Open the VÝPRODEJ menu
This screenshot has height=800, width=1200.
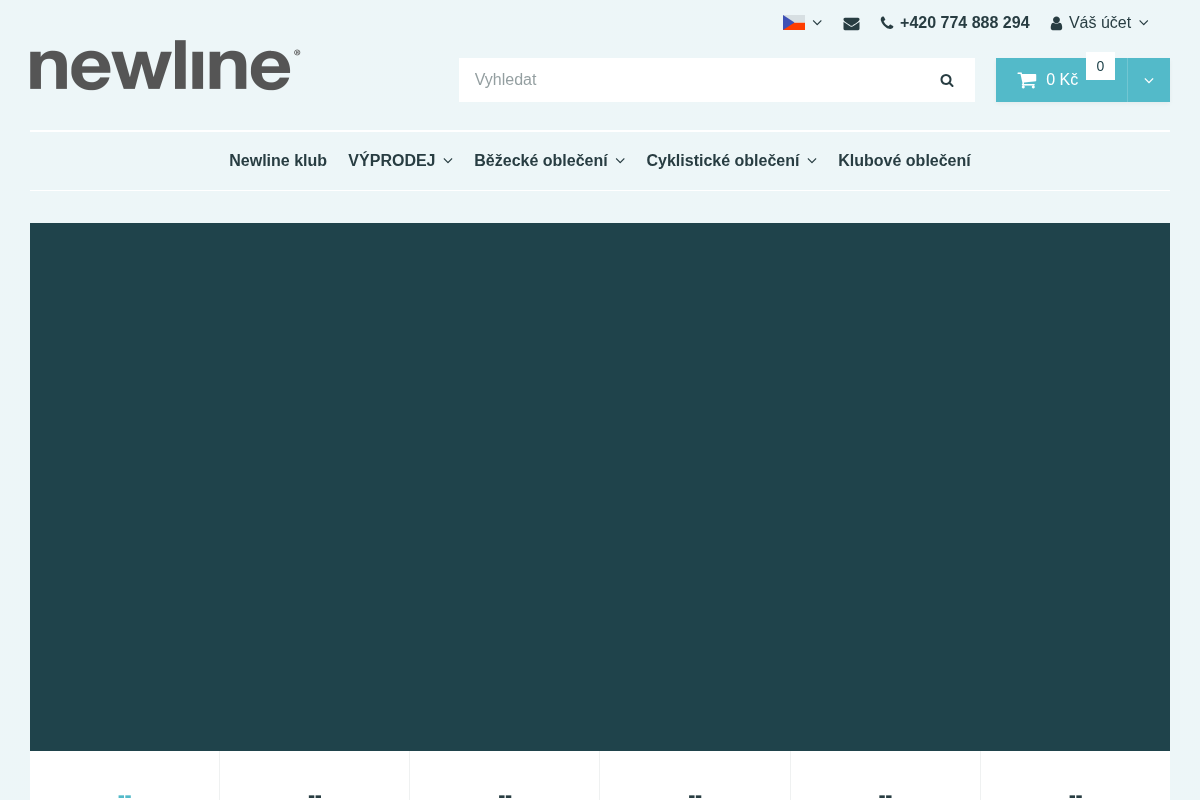click(x=400, y=161)
